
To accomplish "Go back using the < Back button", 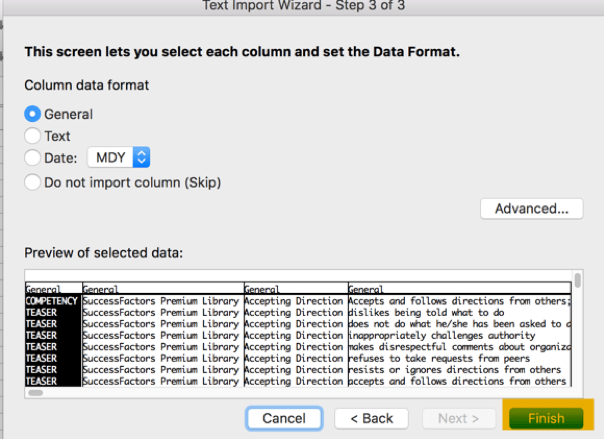I will pyautogui.click(x=371, y=418).
